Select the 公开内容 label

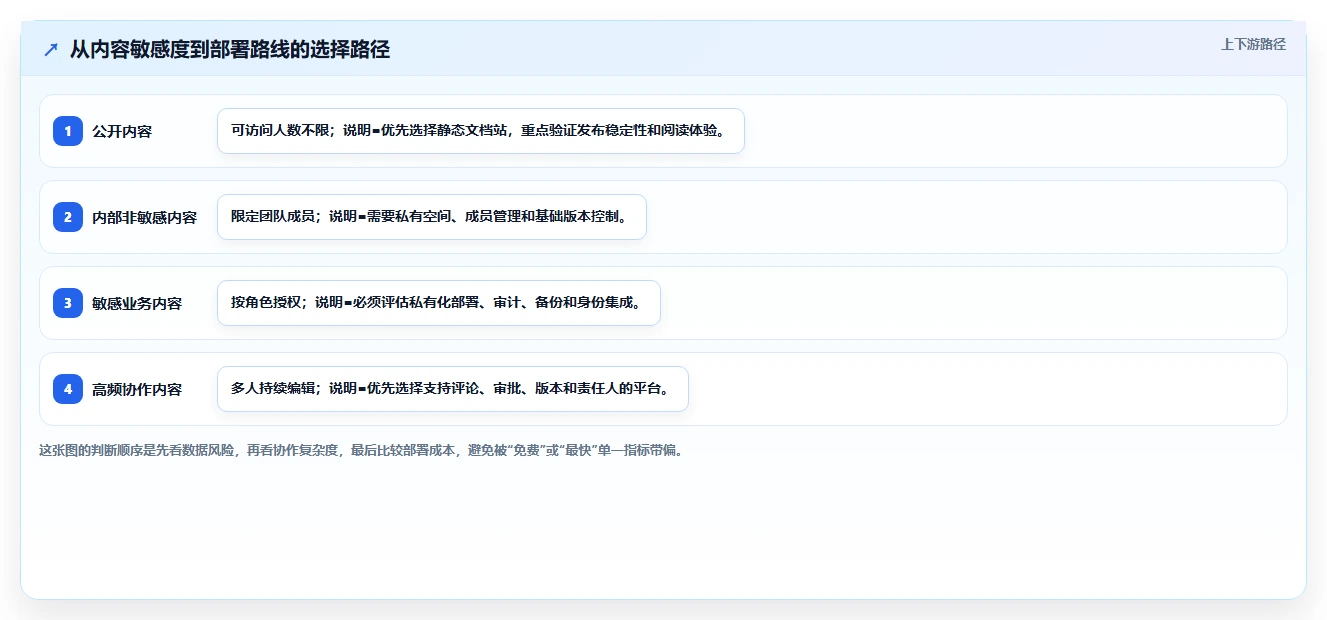[x=122, y=131]
